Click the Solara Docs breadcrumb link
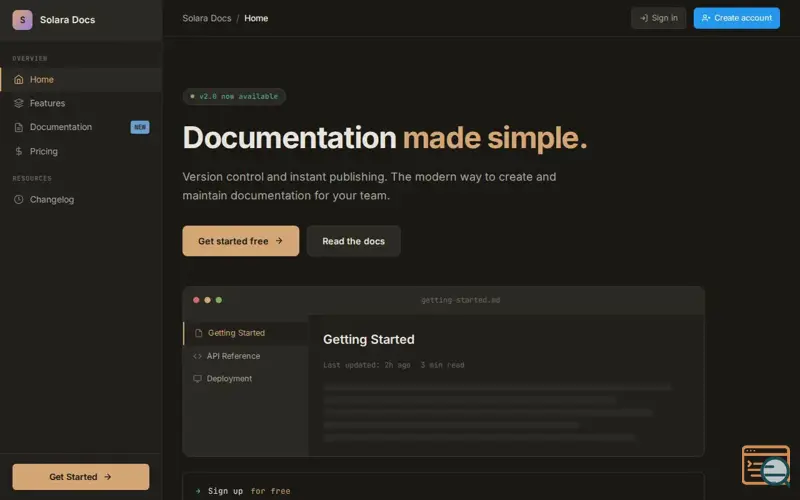This screenshot has height=500, width=800. (207, 18)
